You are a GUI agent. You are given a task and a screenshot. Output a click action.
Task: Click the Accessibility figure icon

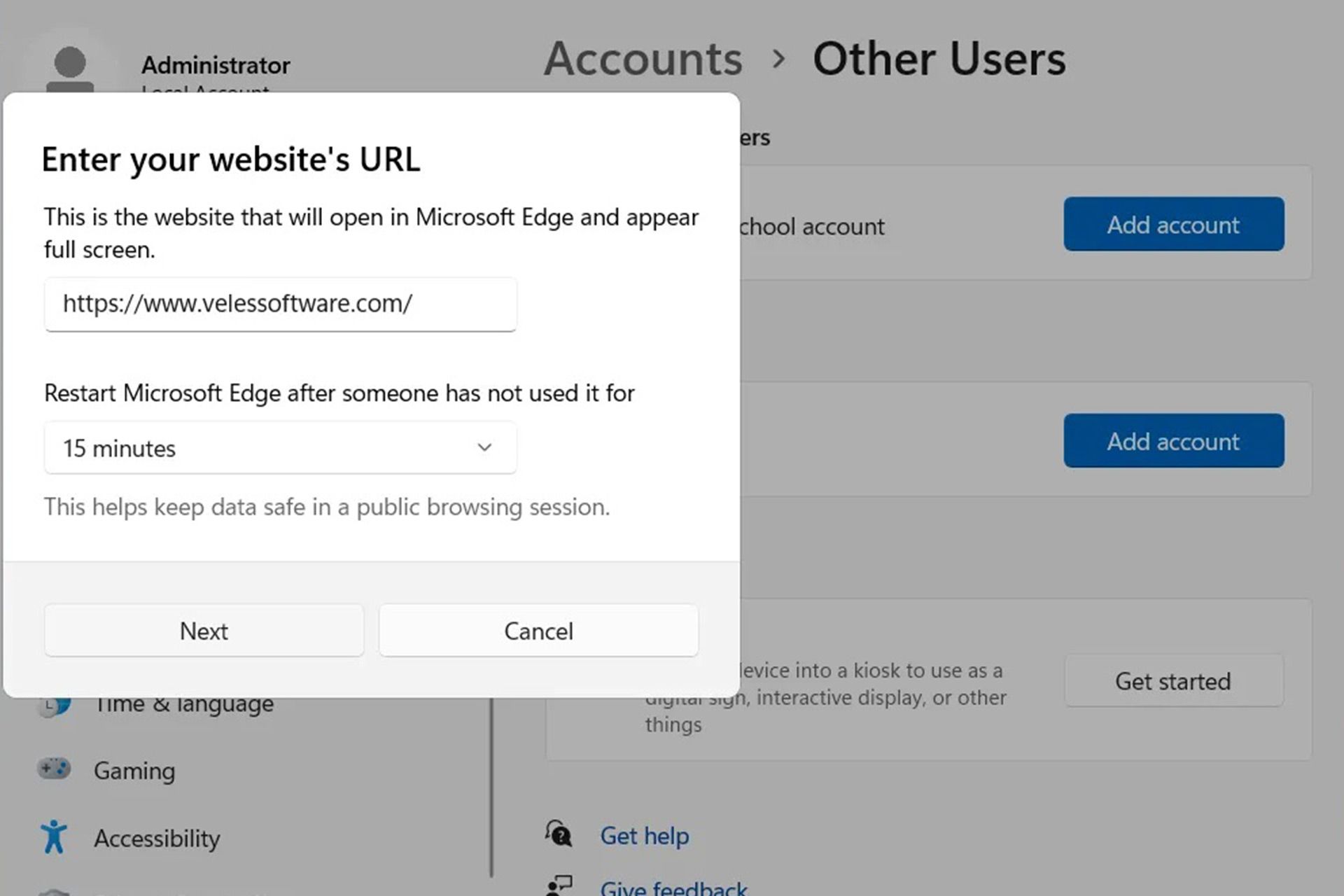[54, 836]
